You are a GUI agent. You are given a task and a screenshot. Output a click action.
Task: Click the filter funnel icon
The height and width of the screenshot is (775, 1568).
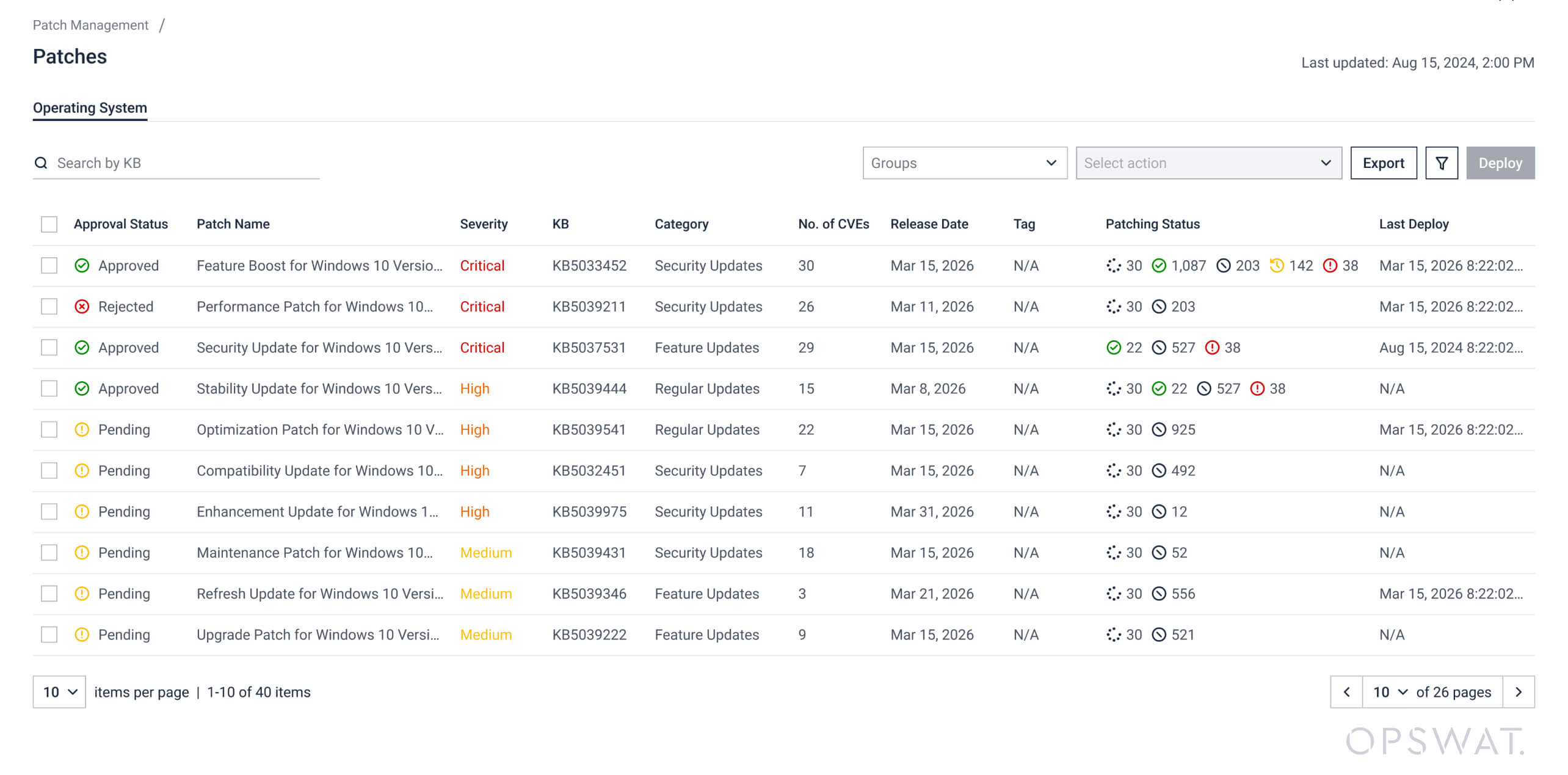coord(1441,163)
